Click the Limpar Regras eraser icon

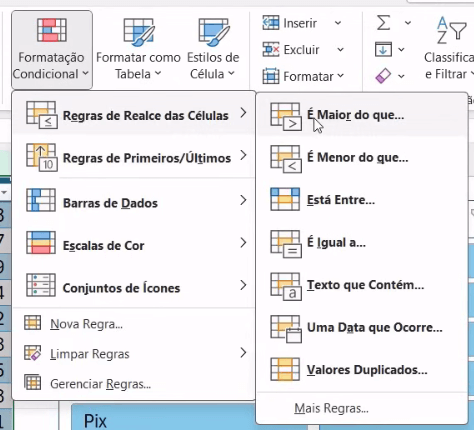33,353
